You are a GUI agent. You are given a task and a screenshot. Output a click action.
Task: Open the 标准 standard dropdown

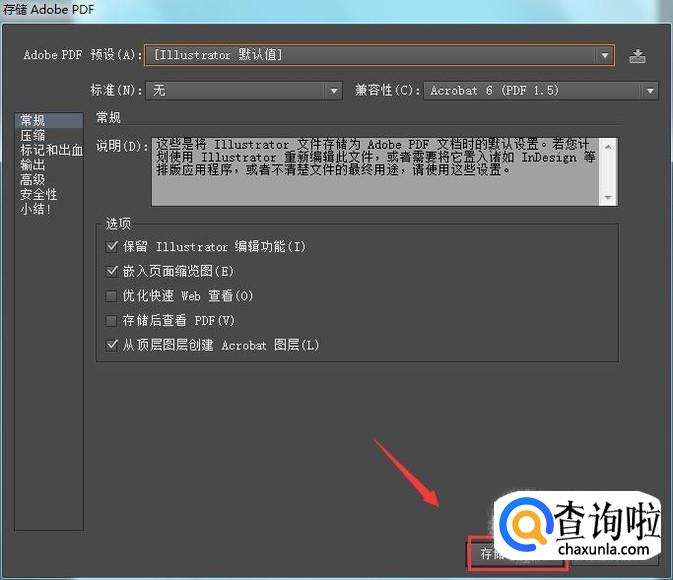pyautogui.click(x=244, y=91)
